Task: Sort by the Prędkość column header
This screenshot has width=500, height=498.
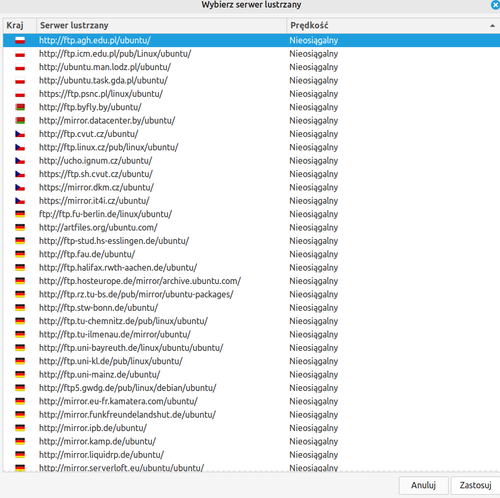Action: [393, 25]
